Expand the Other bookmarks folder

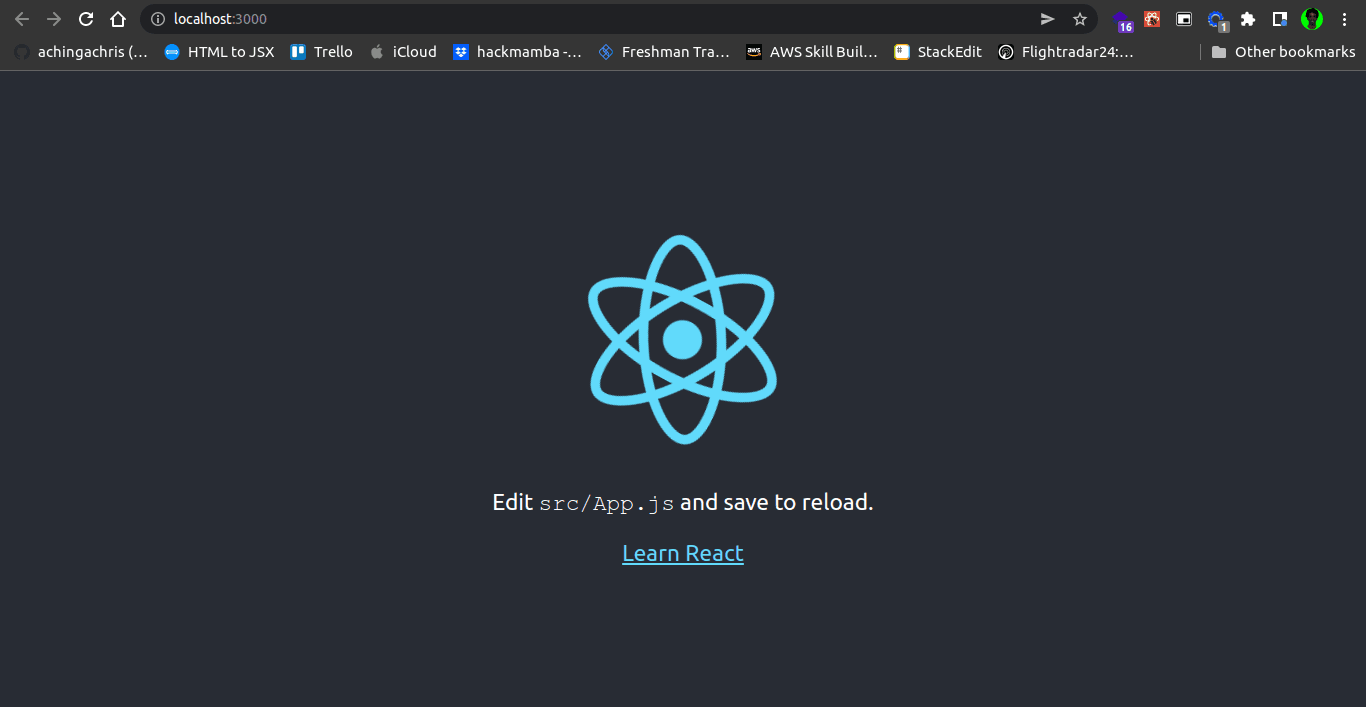pos(1283,52)
